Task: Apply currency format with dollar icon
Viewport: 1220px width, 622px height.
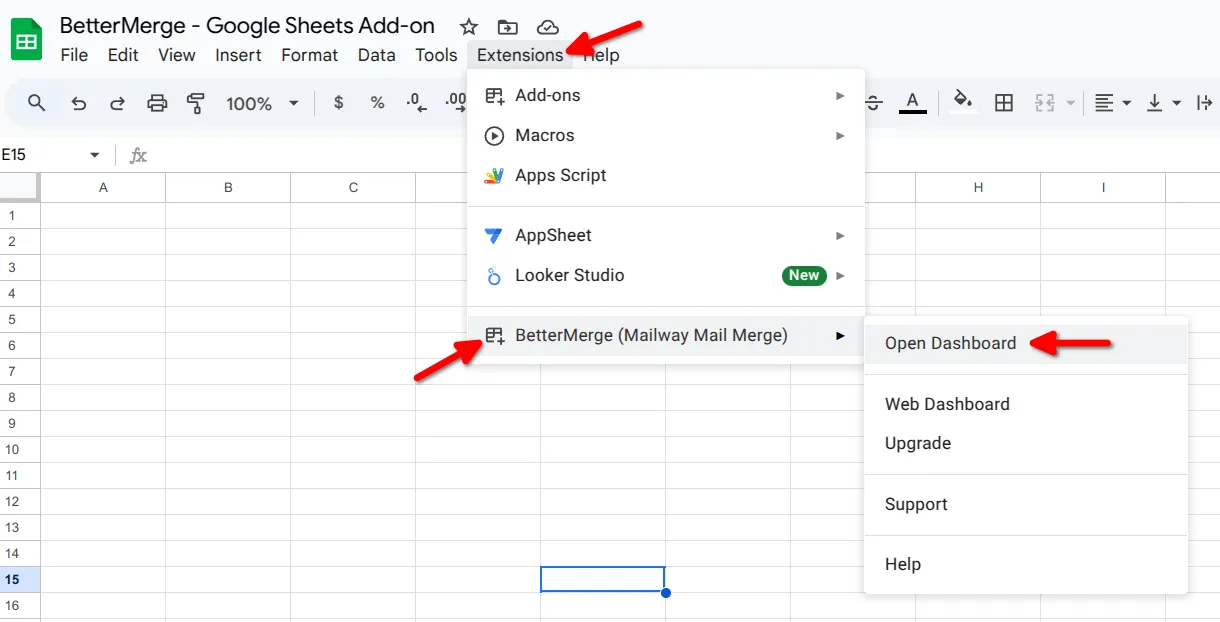Action: coord(338,102)
